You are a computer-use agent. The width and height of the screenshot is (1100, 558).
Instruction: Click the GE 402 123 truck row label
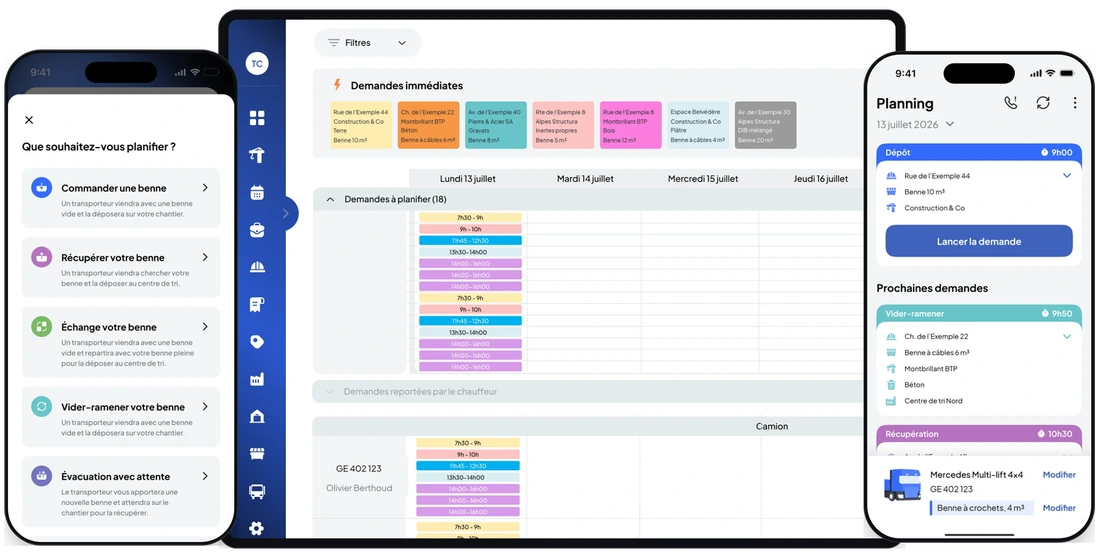pos(359,468)
